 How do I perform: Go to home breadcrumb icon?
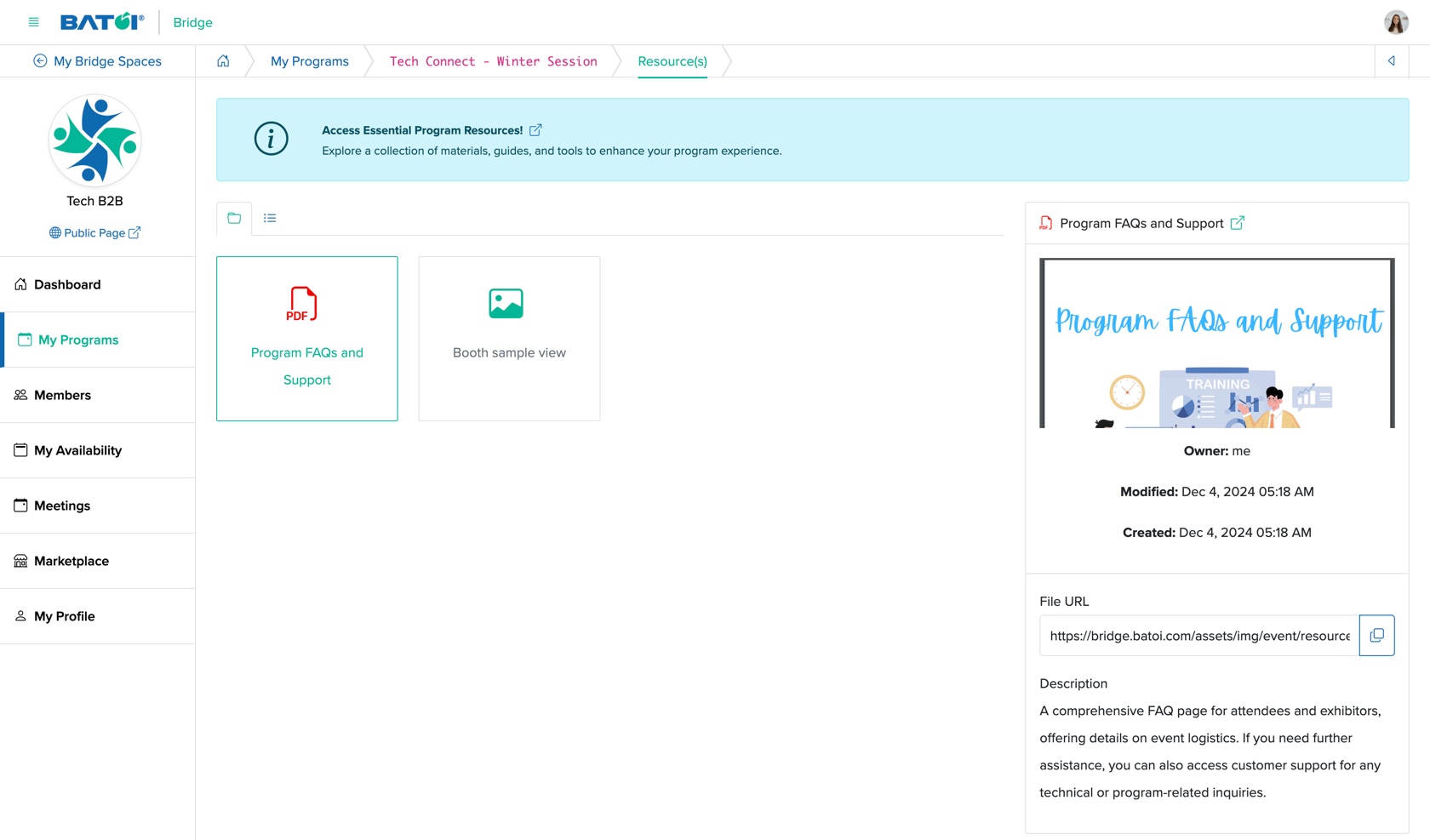223,61
